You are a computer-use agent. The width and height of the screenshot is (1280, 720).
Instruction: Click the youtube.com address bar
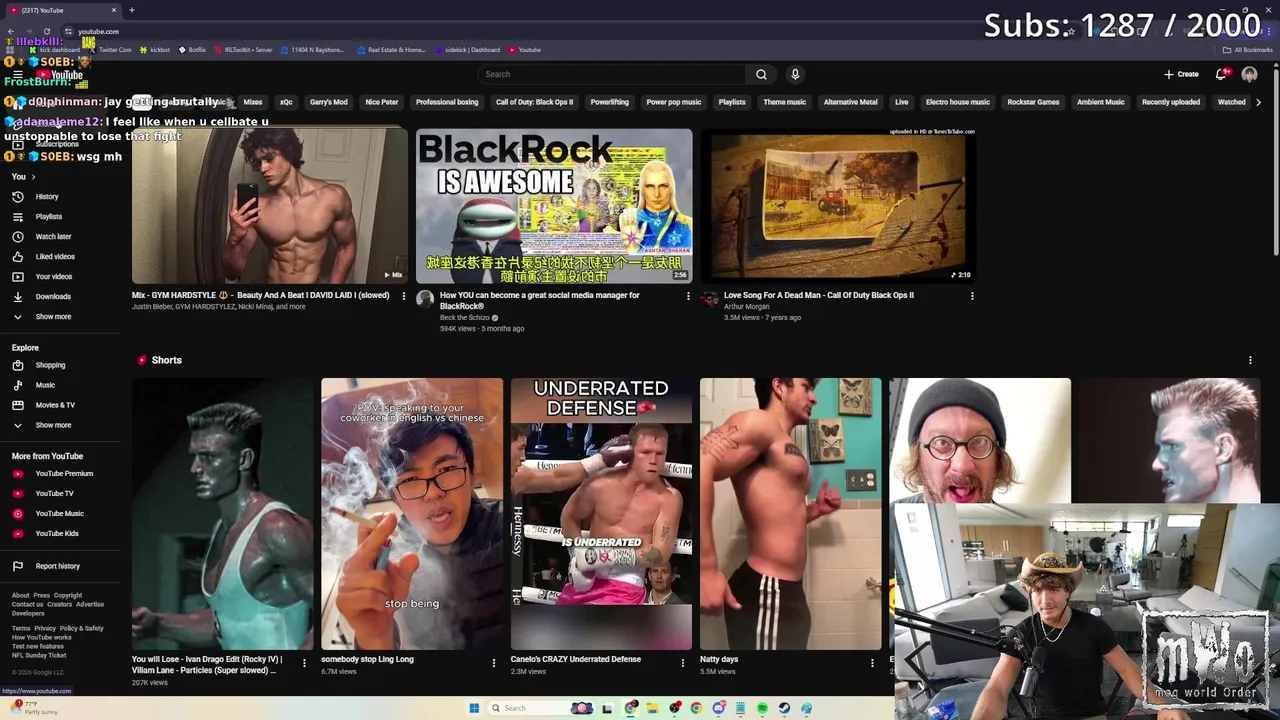(x=560, y=32)
